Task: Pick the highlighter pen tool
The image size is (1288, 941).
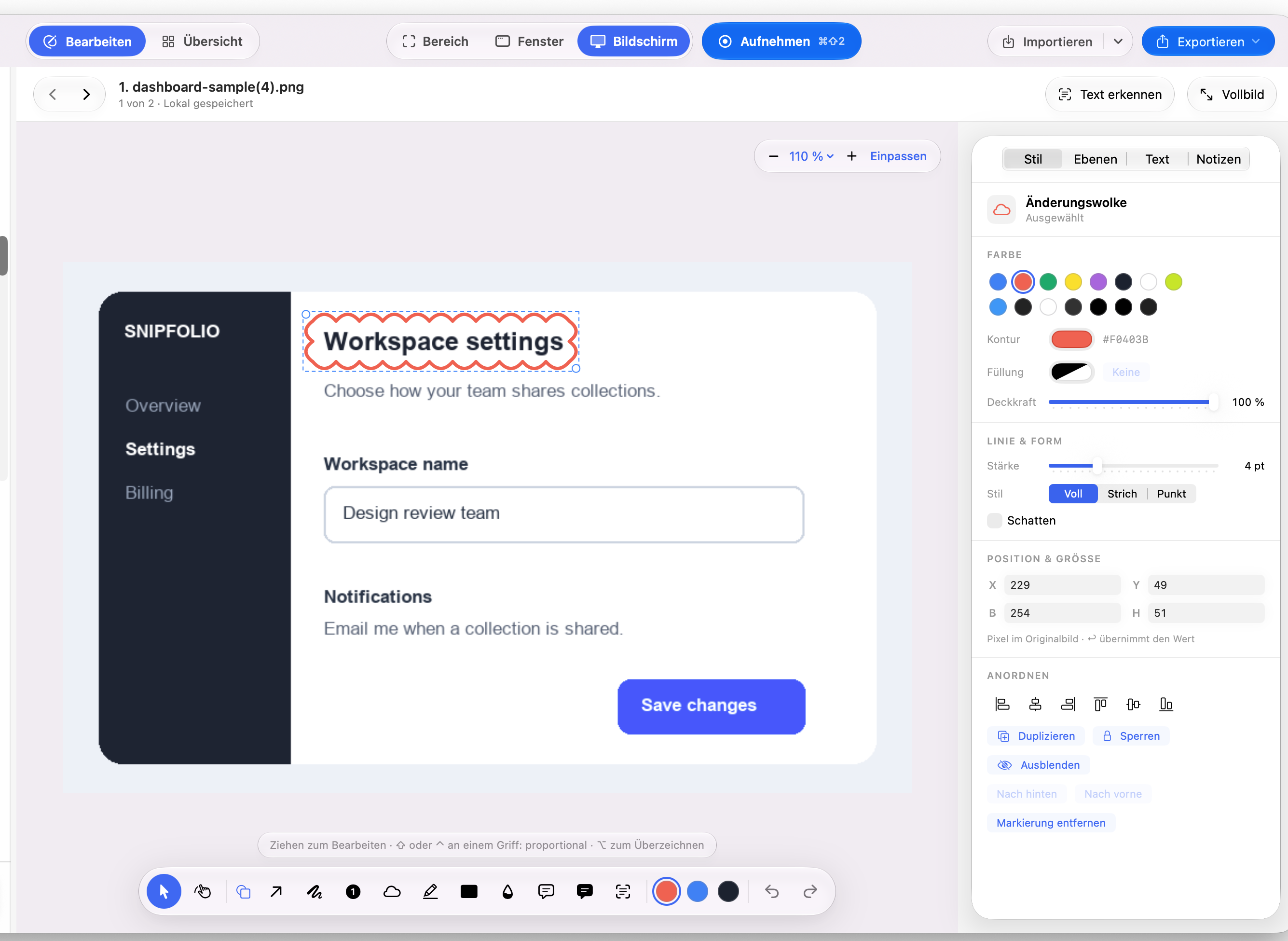Action: (x=430, y=891)
